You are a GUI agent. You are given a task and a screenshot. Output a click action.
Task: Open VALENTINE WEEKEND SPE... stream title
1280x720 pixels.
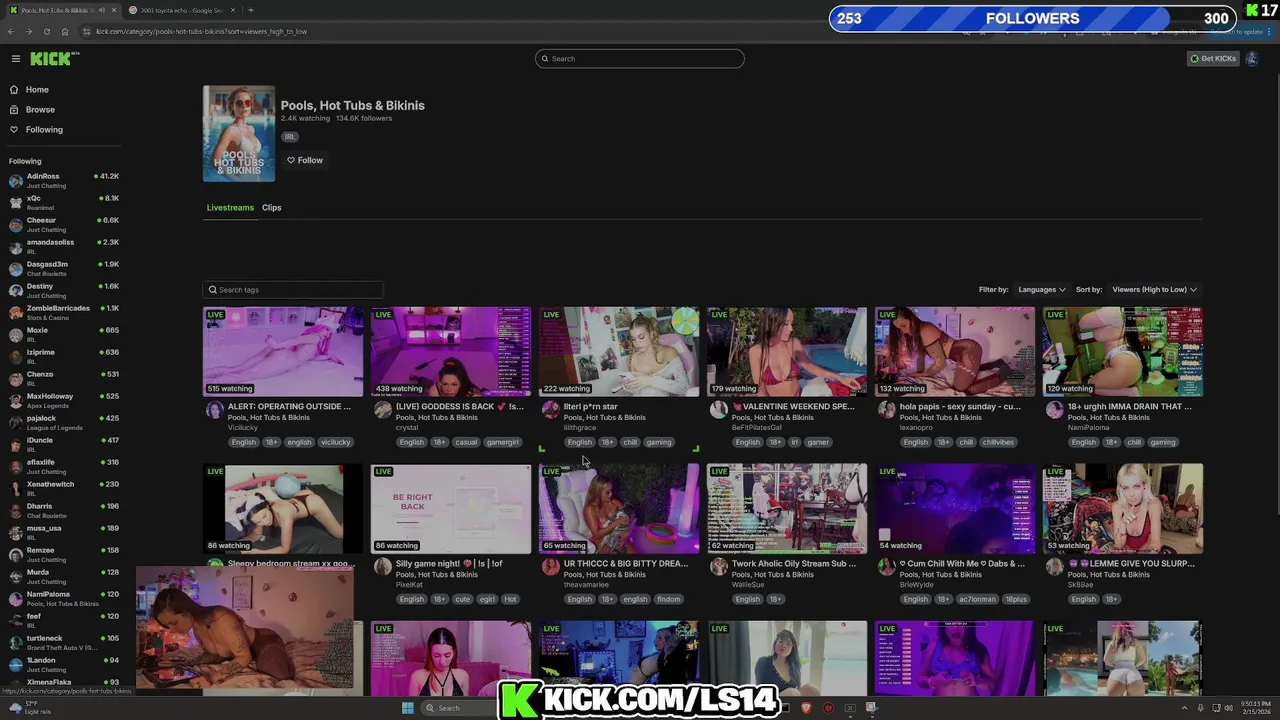click(793, 406)
